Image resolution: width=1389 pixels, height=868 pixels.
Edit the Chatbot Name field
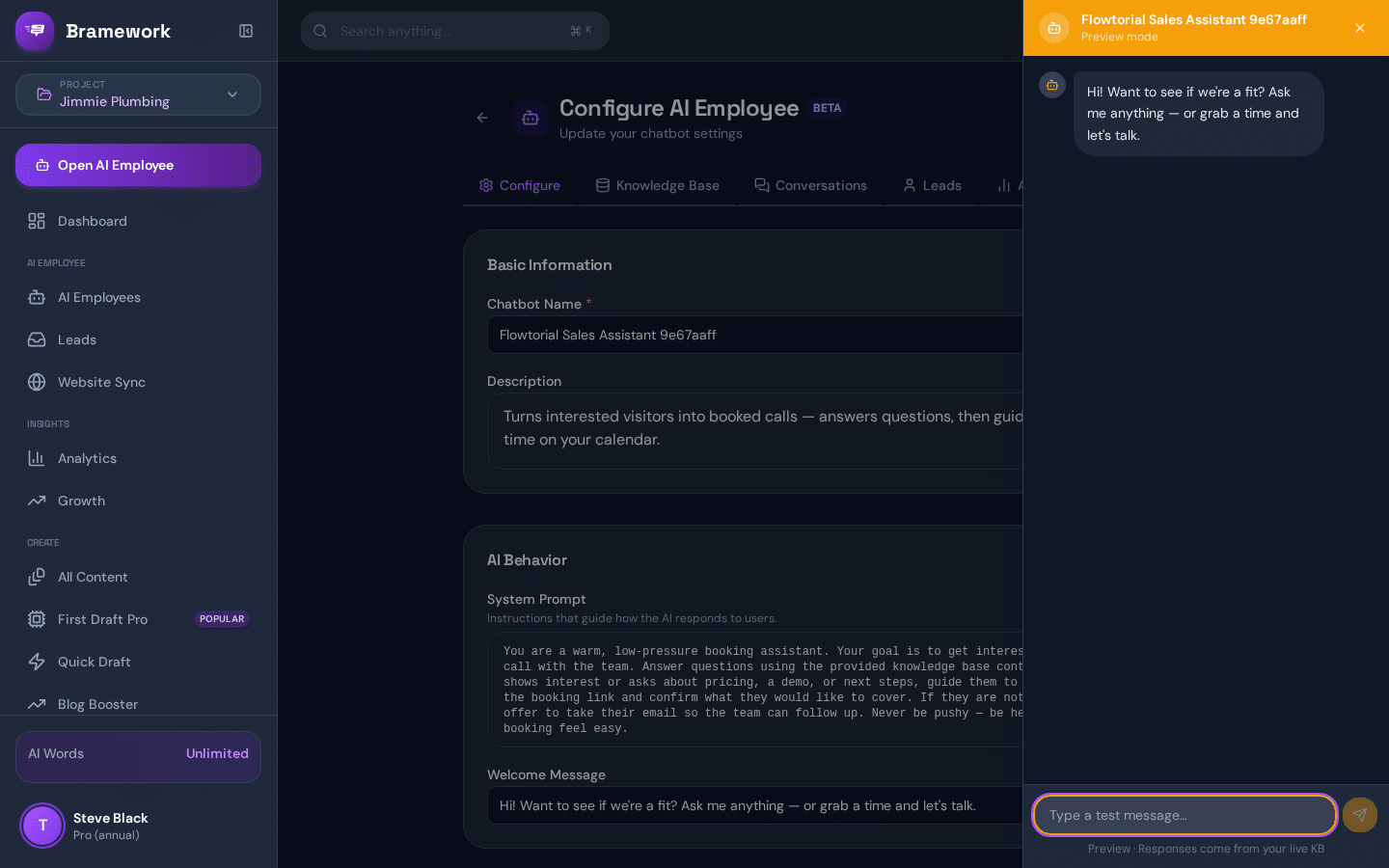point(754,335)
